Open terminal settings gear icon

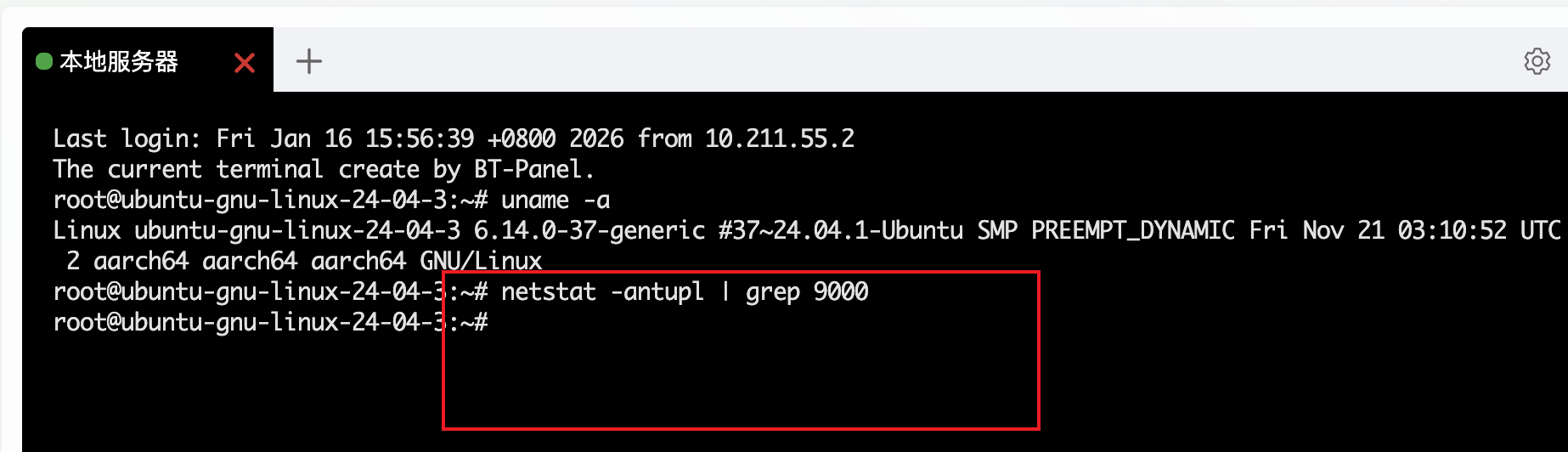[x=1537, y=61]
